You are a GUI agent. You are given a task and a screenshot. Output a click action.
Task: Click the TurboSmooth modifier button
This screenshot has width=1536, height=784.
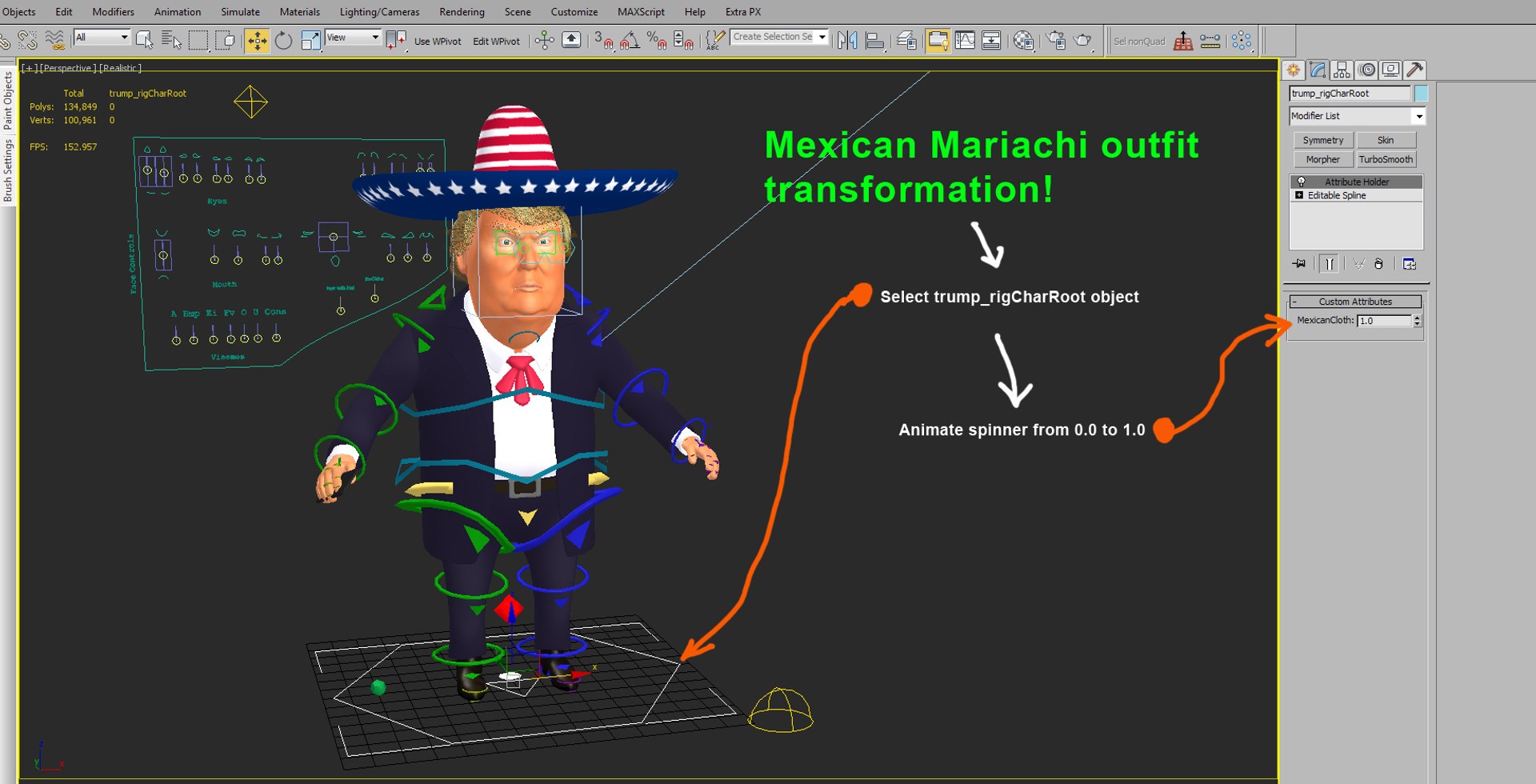(x=1386, y=159)
